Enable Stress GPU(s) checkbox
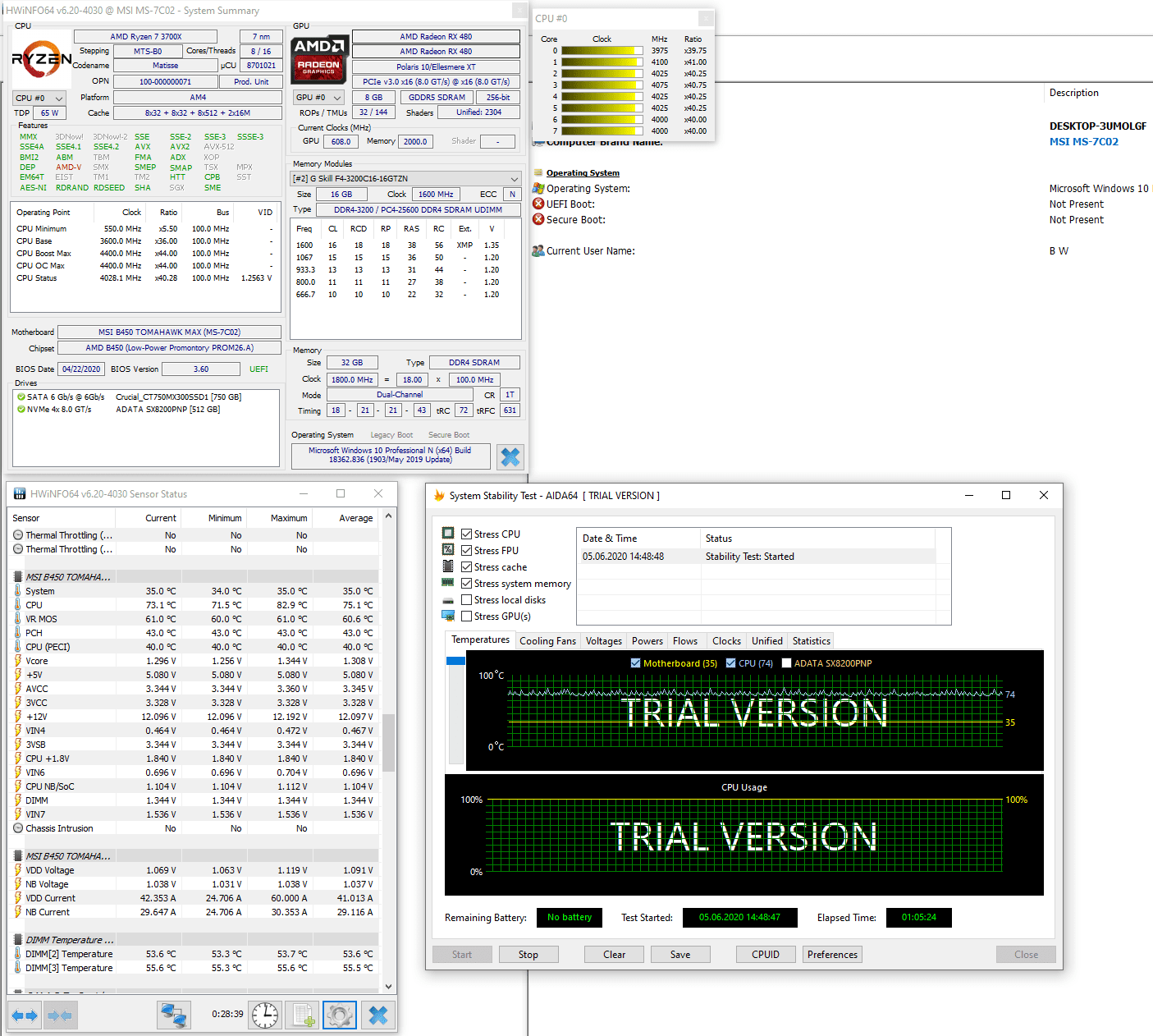This screenshot has width=1153, height=1036. pyautogui.click(x=466, y=616)
